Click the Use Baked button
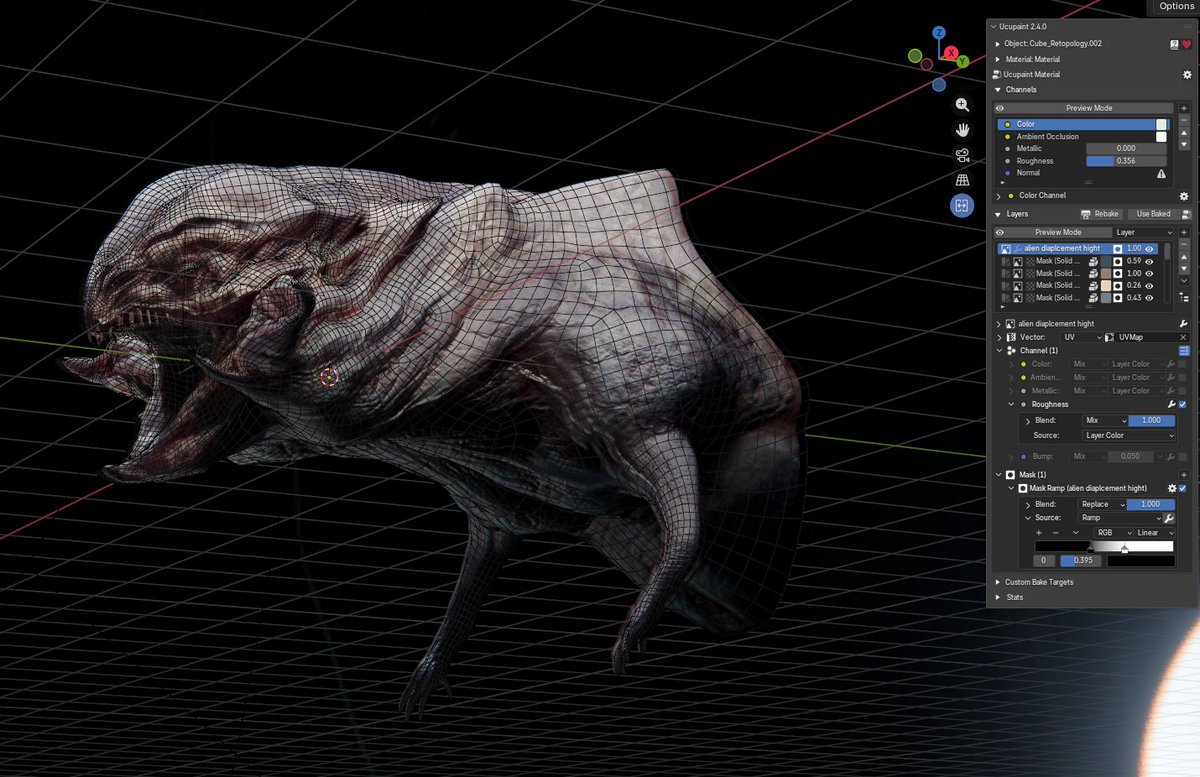Viewport: 1200px width, 777px height. click(x=1154, y=214)
